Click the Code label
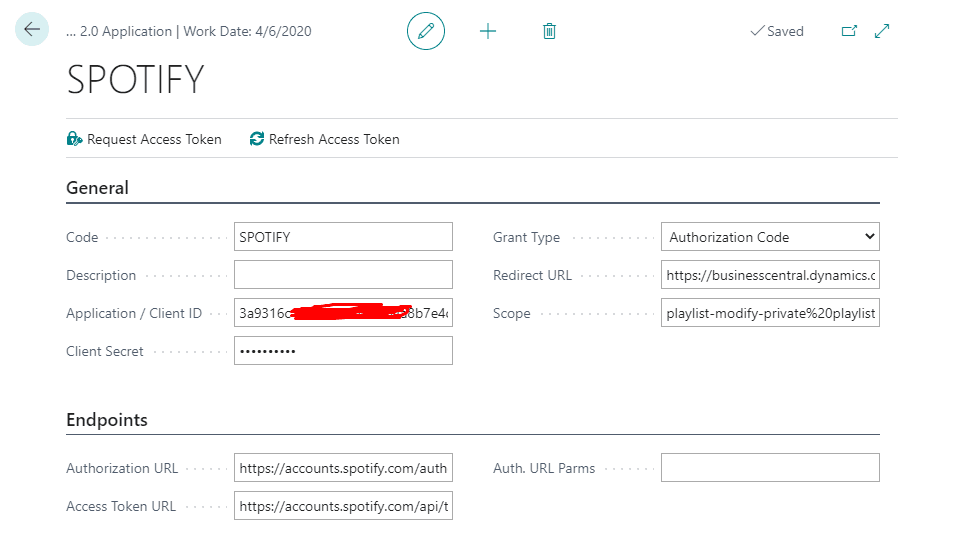963x547 pixels. coord(82,237)
